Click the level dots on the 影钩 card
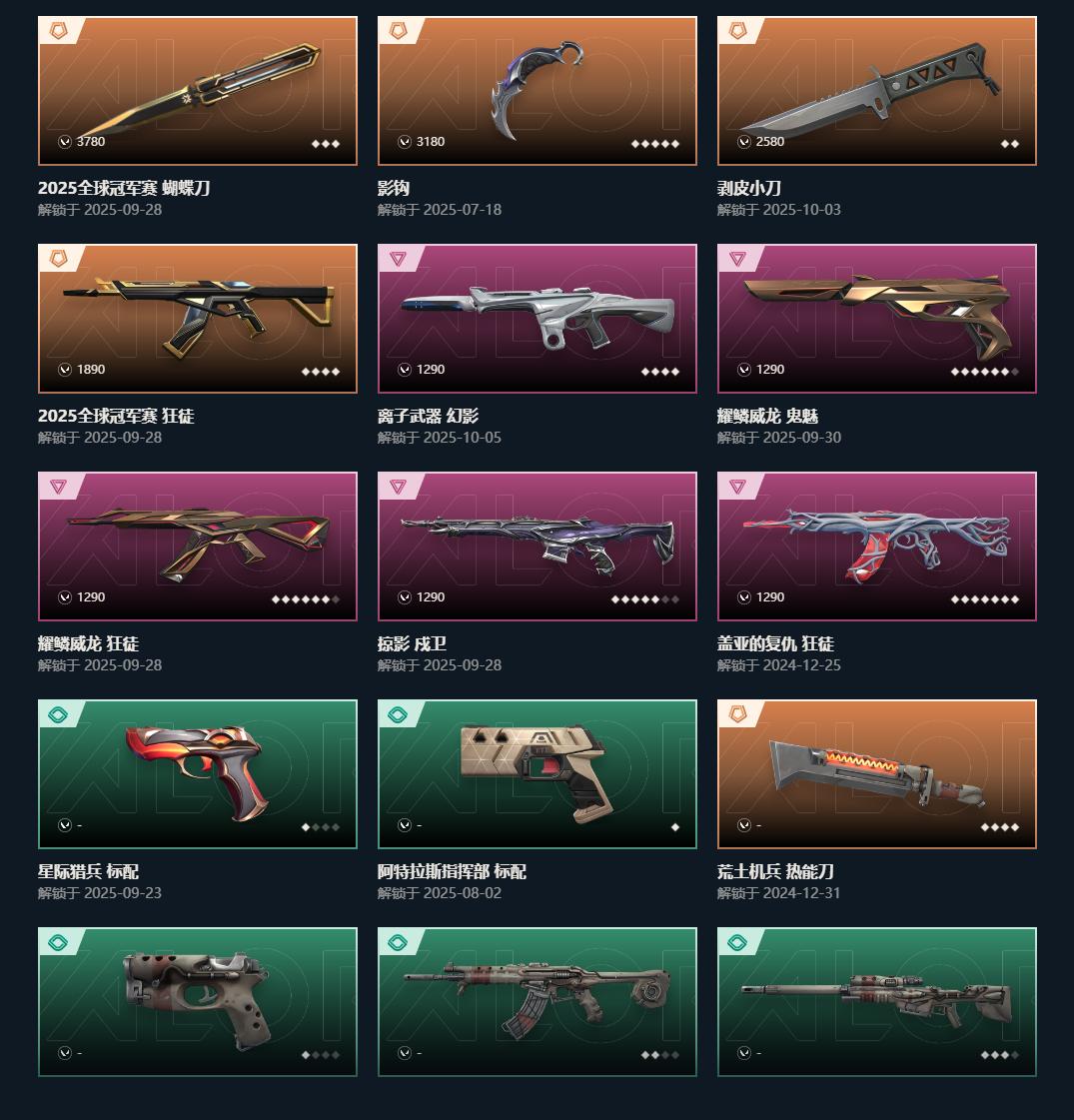Viewport: 1074px width, 1120px height. (654, 144)
